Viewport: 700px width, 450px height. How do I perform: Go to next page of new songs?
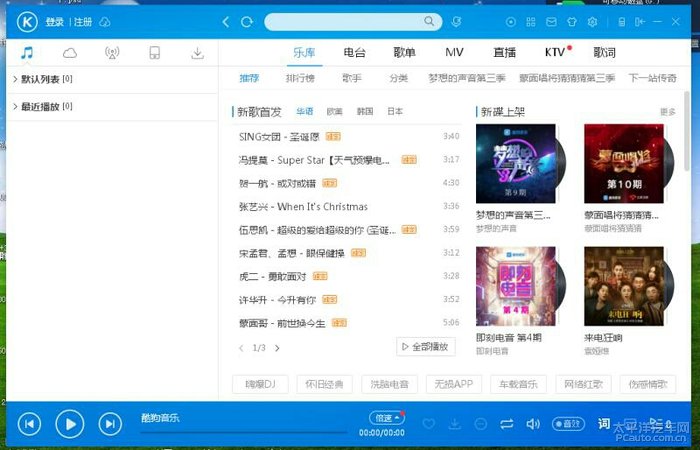[277, 348]
